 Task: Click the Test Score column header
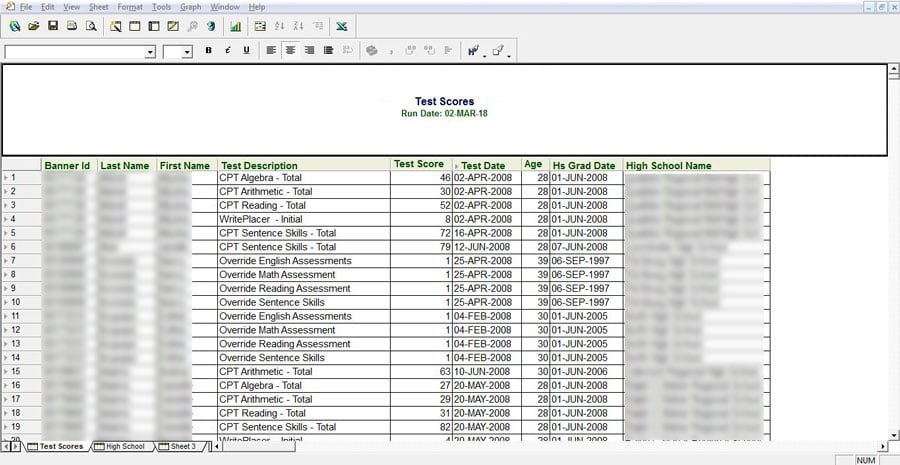[x=419, y=165]
